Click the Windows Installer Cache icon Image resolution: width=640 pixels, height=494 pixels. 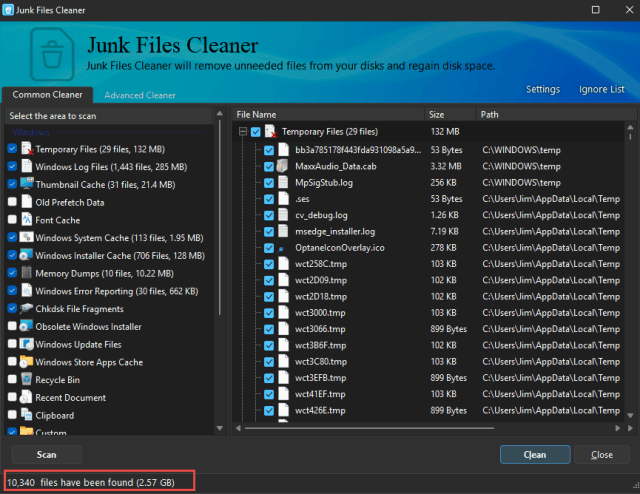(27, 255)
